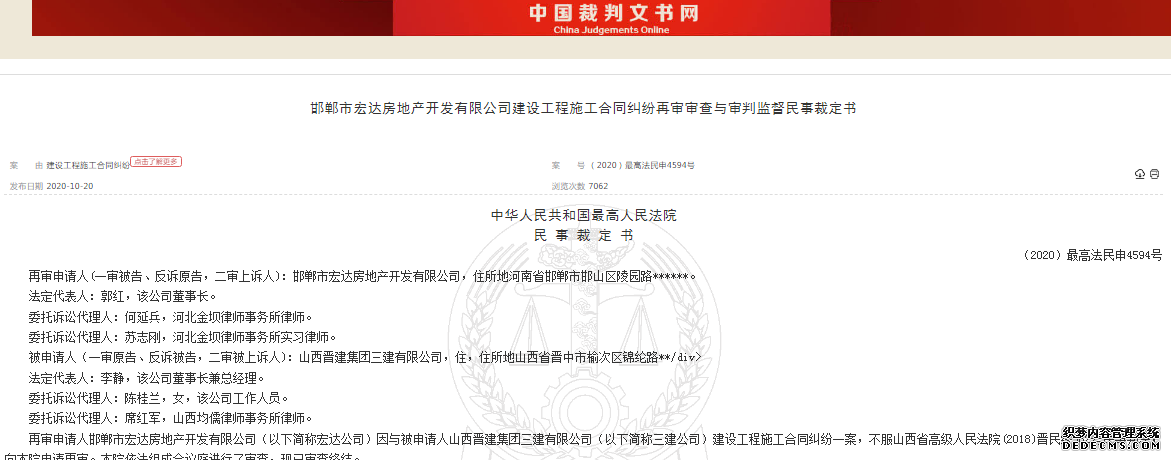
Task: Click the printer icon
Action: 1155,174
